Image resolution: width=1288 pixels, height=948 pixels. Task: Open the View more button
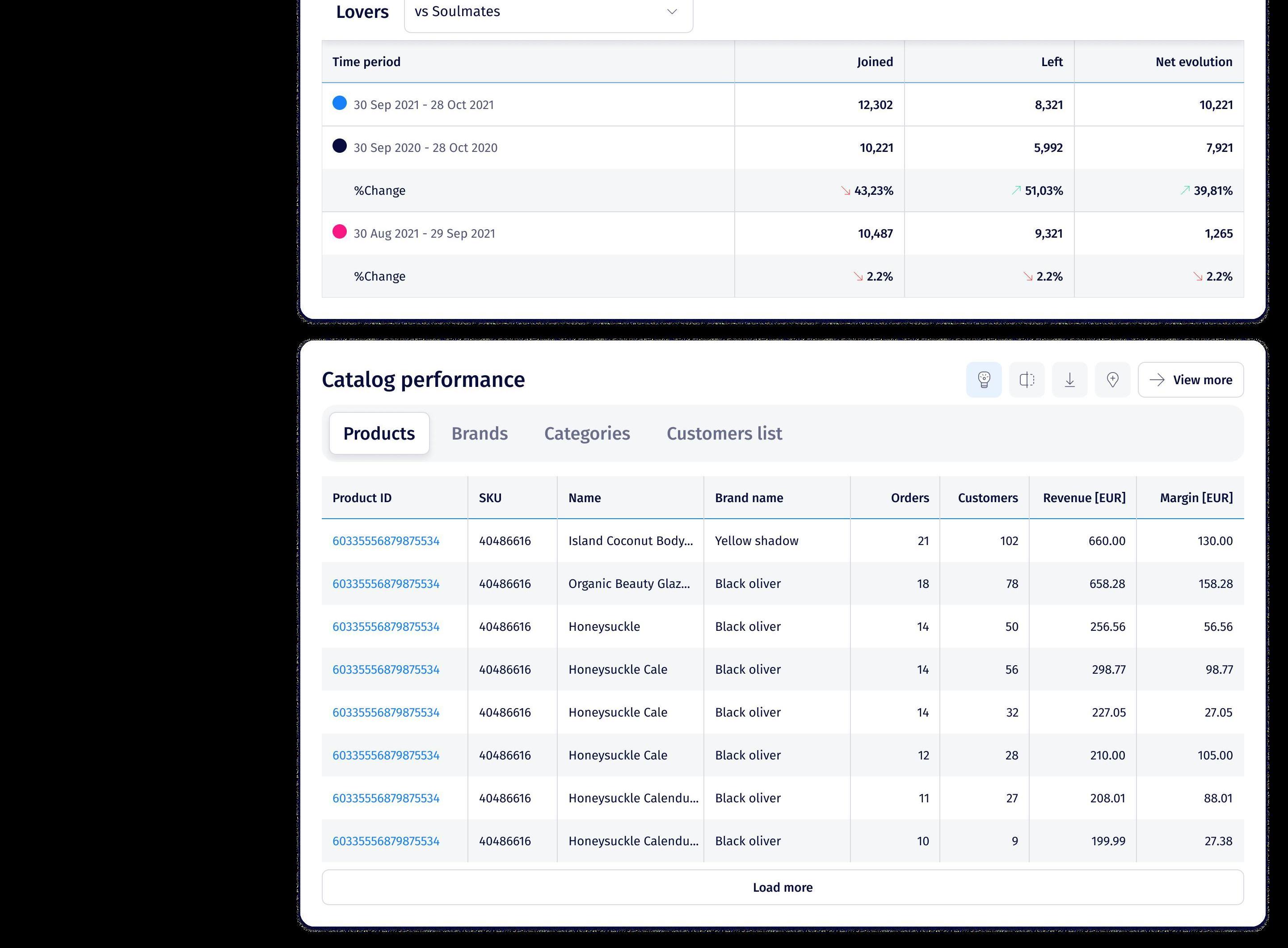click(x=1191, y=380)
